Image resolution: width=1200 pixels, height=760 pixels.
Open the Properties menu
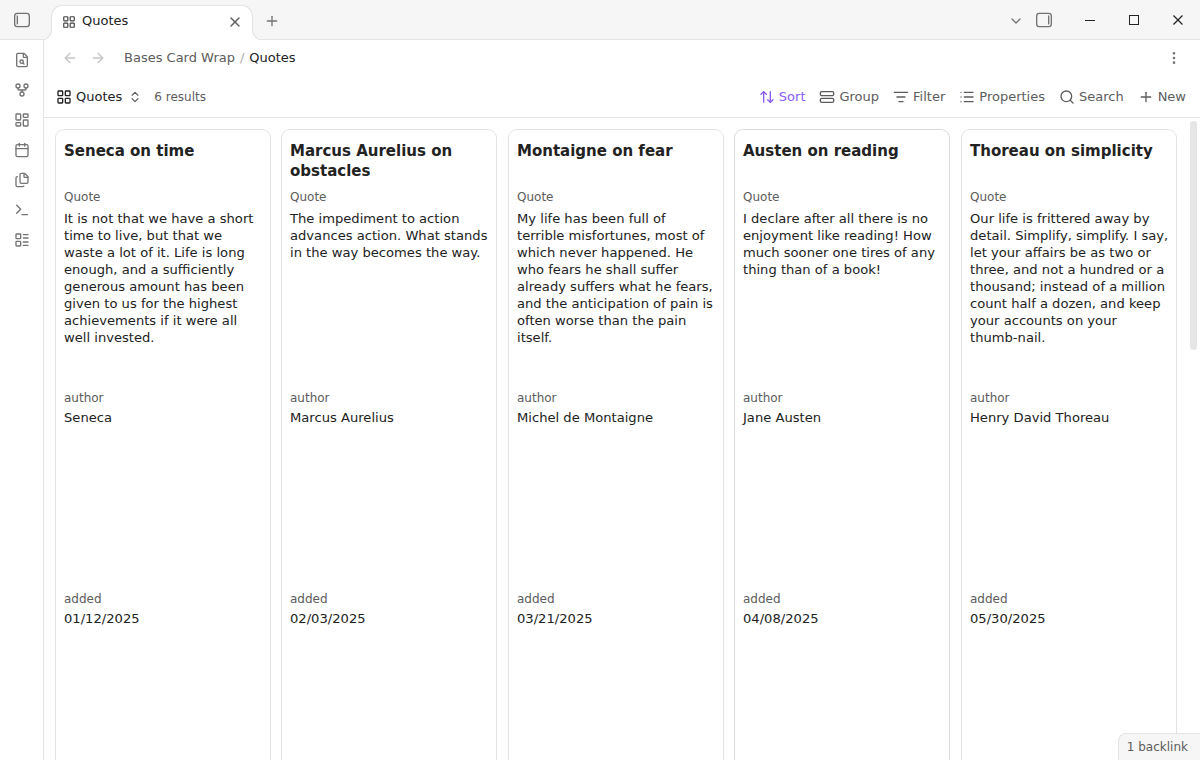click(x=1002, y=97)
